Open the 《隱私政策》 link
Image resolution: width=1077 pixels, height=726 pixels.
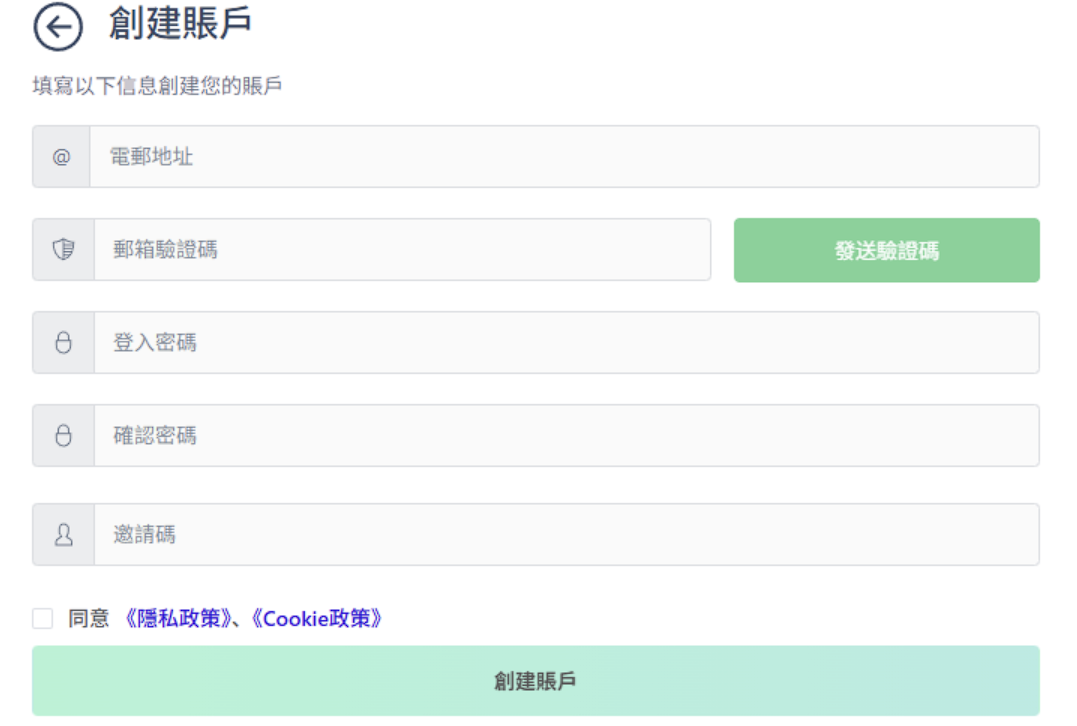coord(176,619)
